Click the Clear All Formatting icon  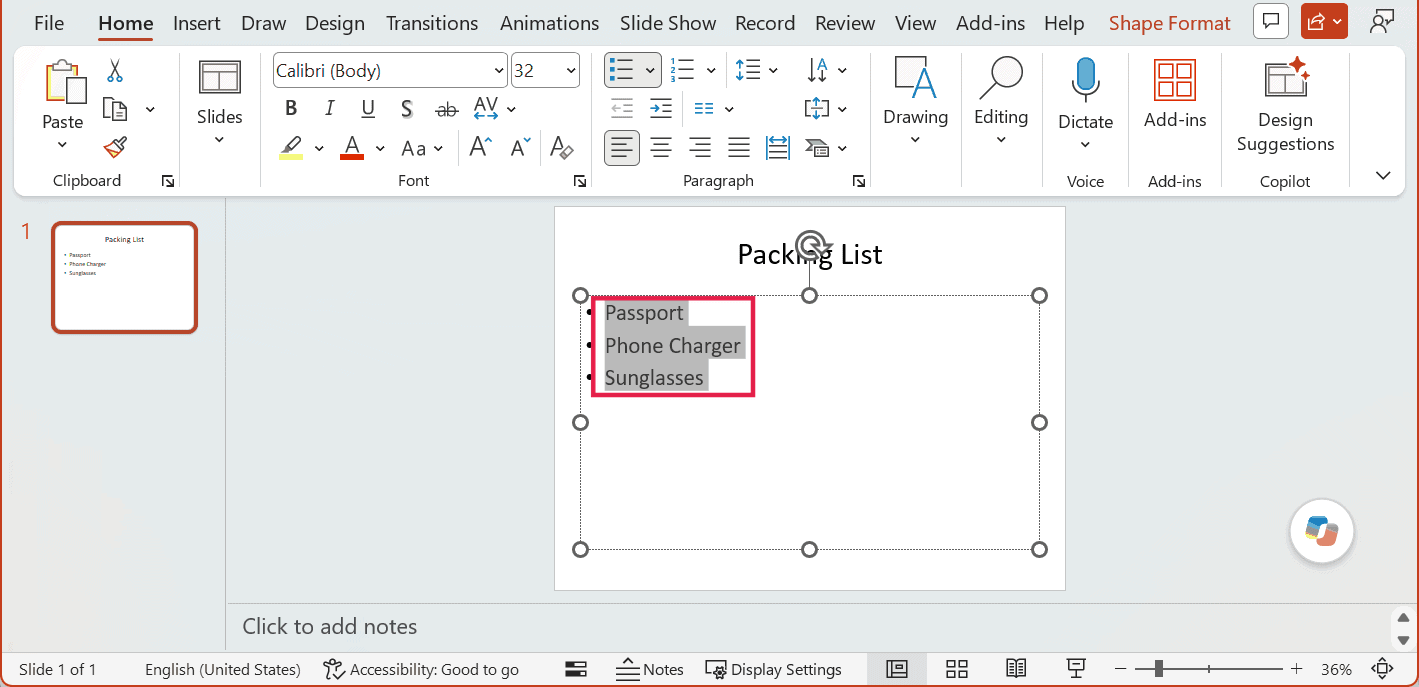click(x=561, y=148)
